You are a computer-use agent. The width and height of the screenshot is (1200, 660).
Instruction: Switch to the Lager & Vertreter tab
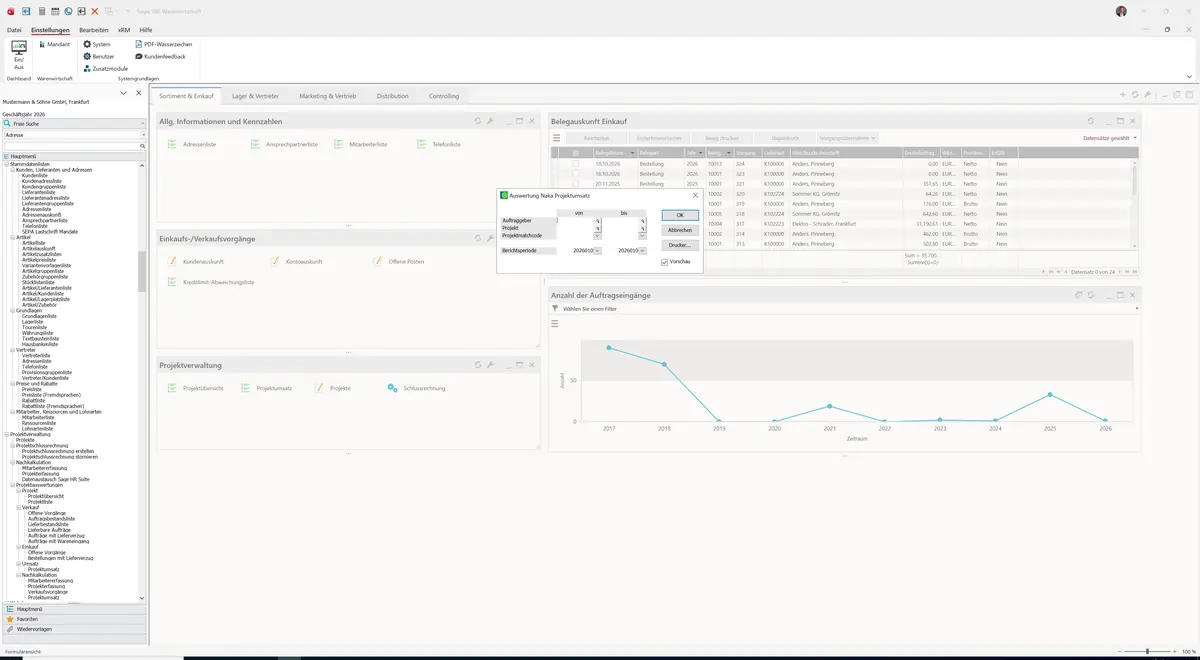coord(256,96)
